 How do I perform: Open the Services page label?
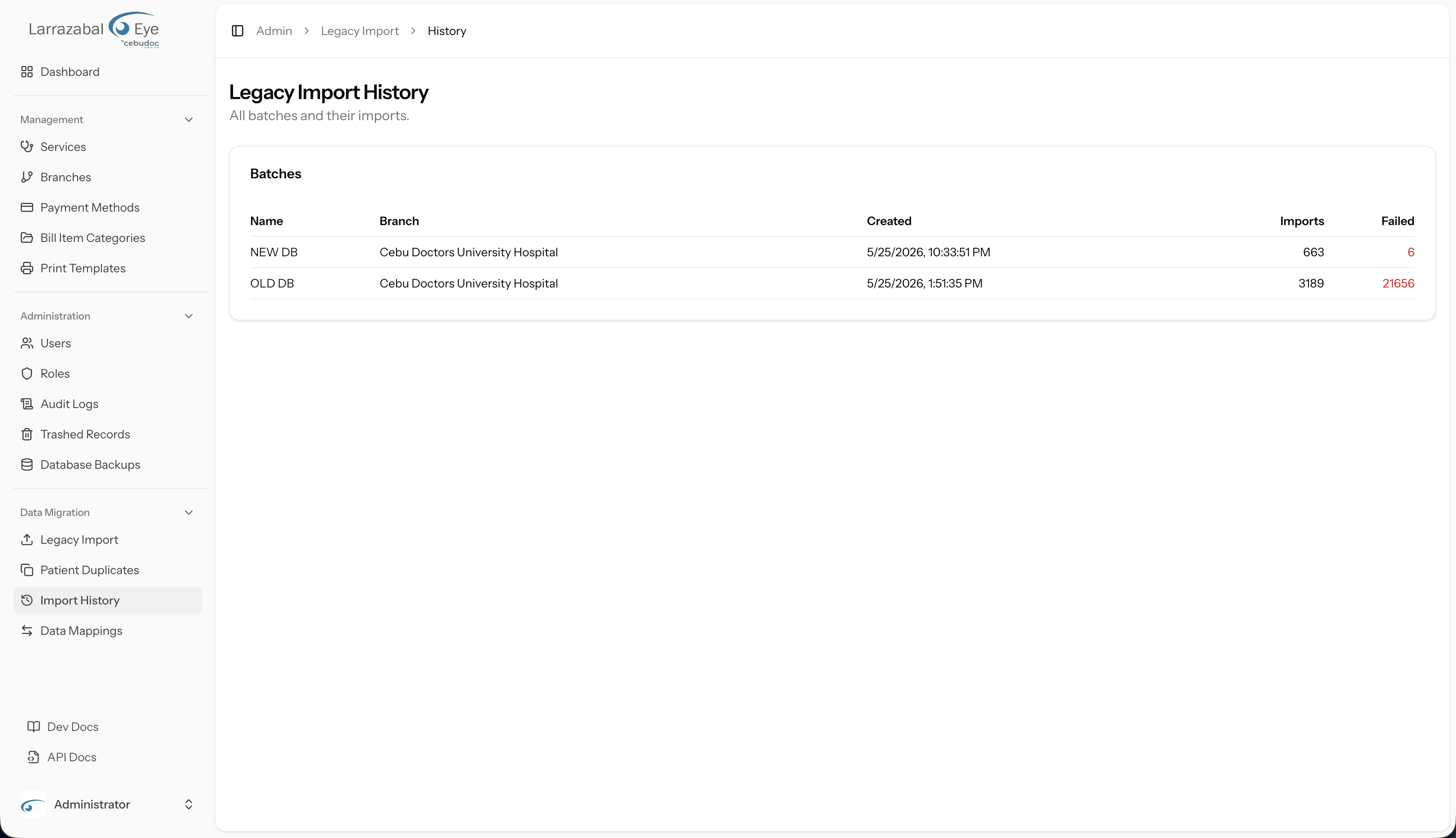point(63,147)
